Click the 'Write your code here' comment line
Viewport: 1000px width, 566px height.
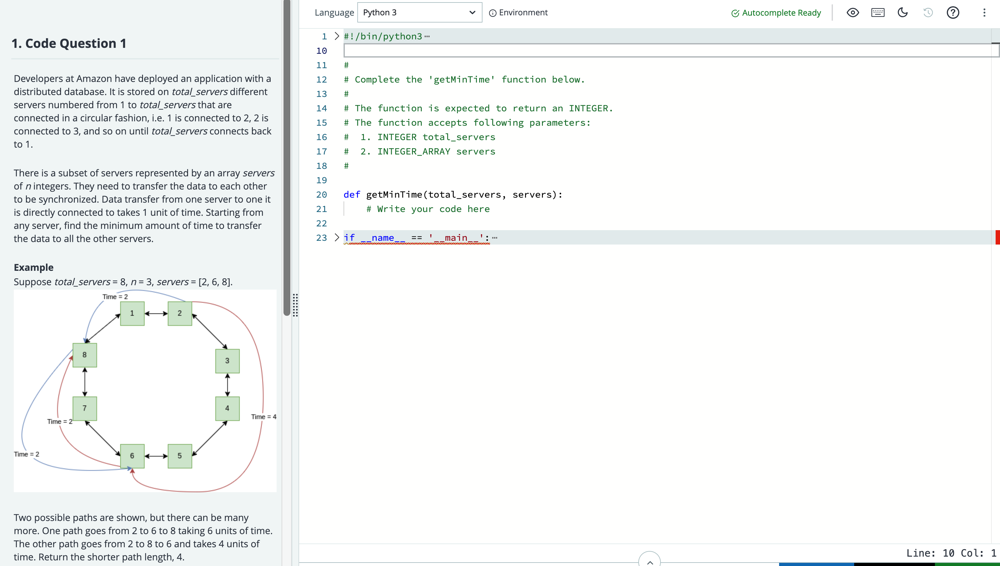427,209
